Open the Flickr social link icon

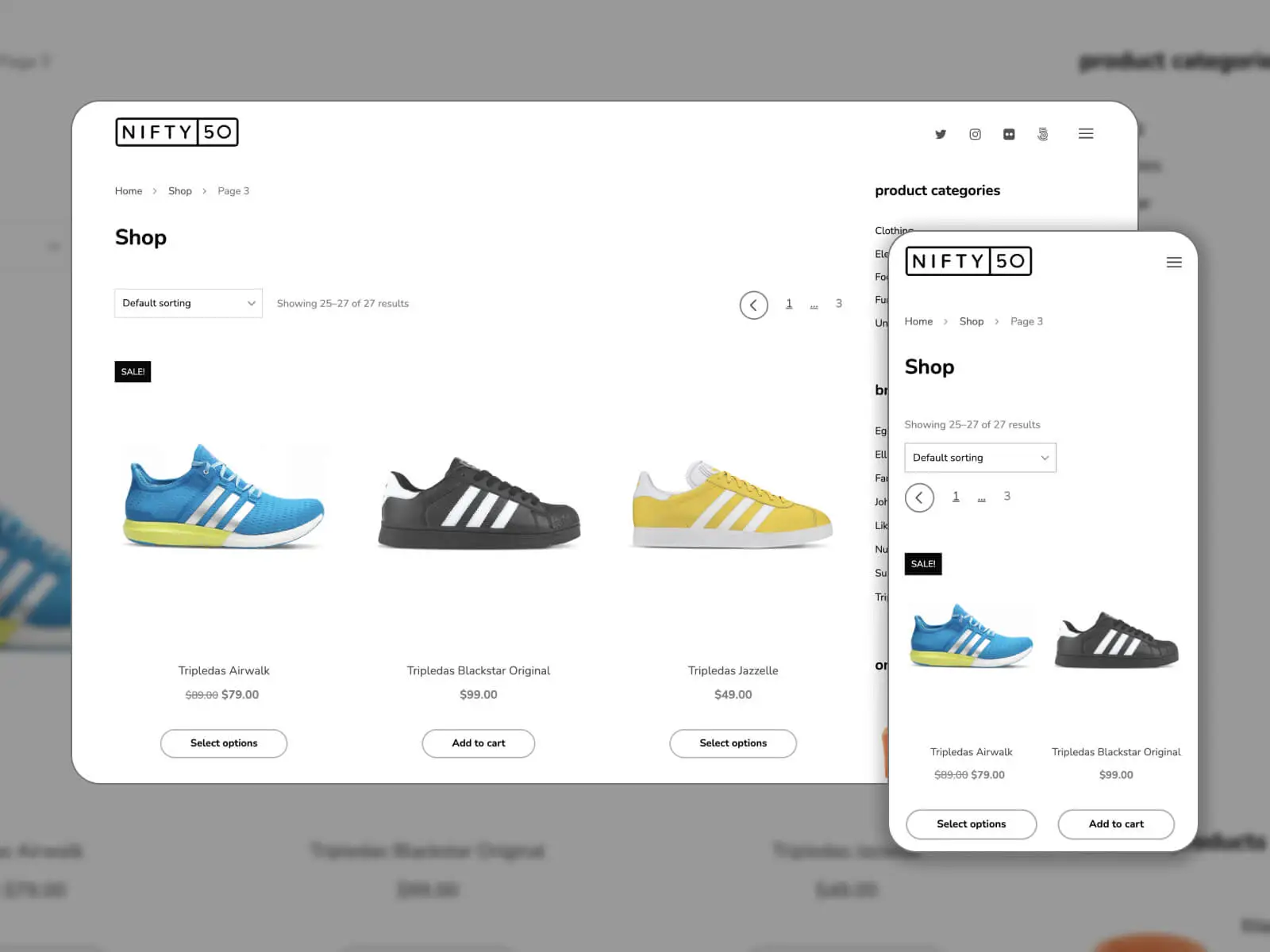coord(1009,134)
